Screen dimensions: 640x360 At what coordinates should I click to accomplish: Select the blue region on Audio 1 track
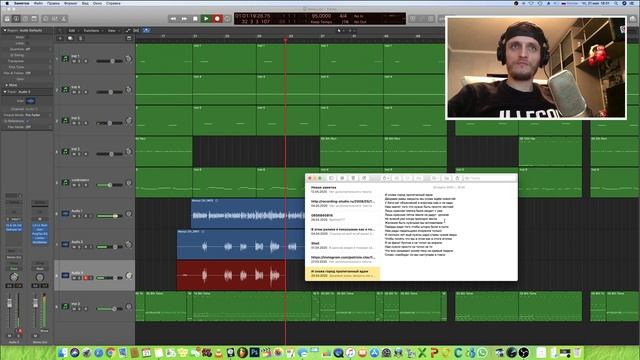coord(247,213)
